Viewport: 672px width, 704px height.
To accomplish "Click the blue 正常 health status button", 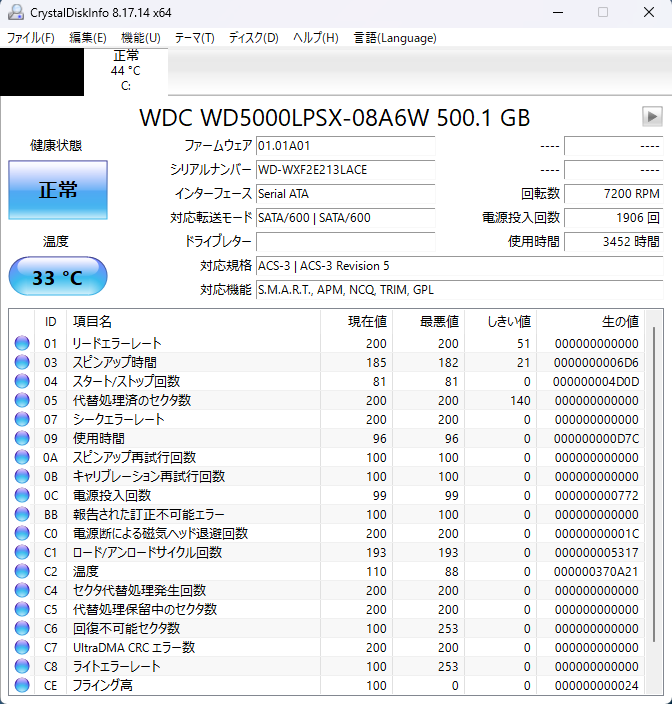I will coord(58,190).
